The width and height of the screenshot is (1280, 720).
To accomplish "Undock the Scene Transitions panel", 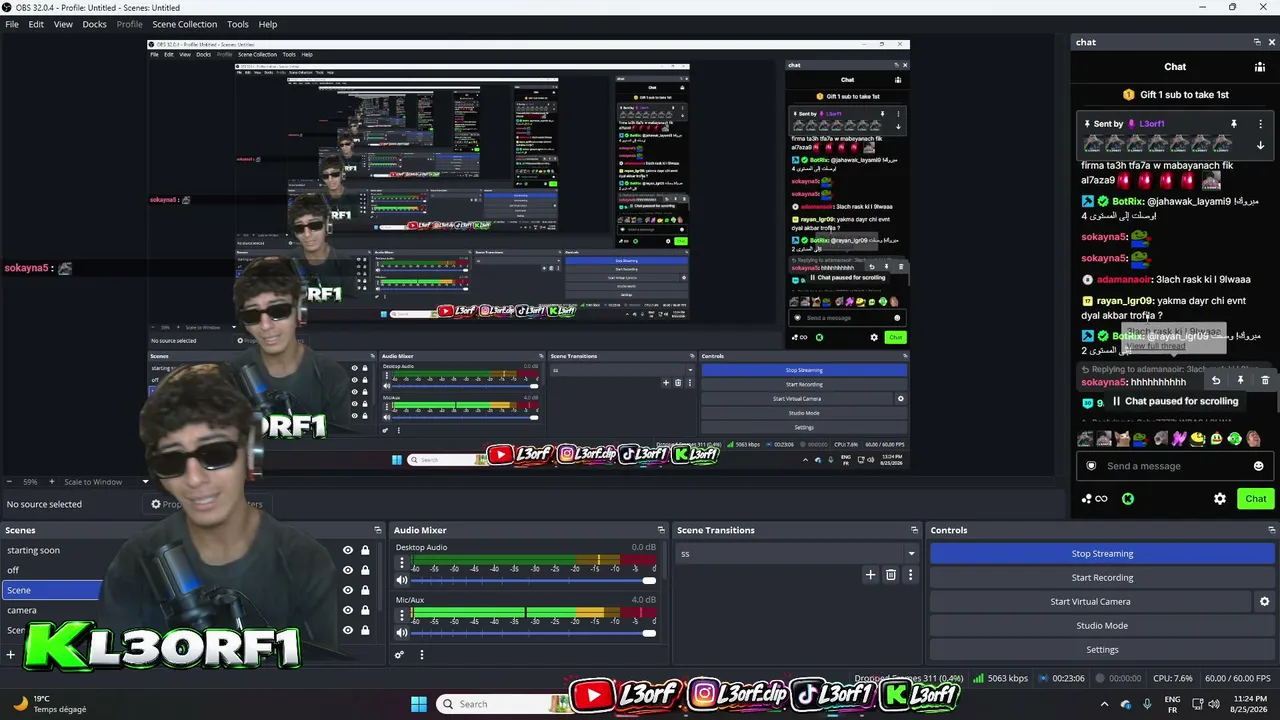I will pos(914,530).
